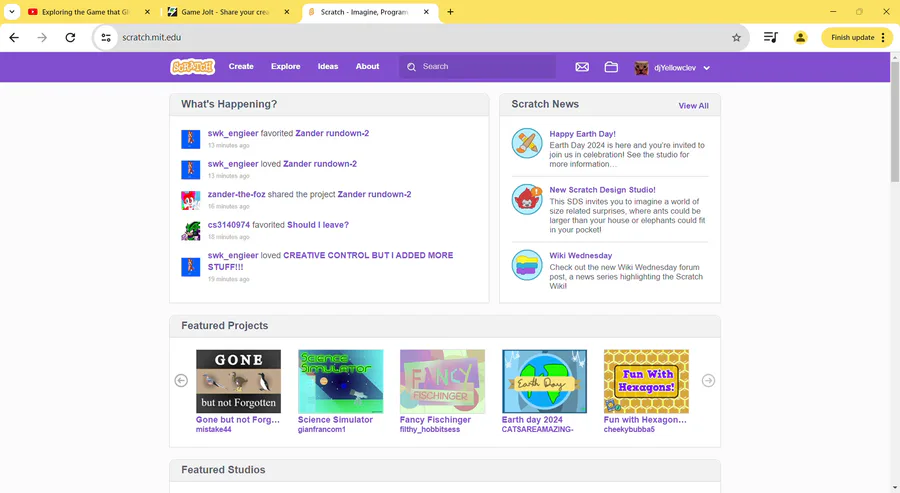
Task: Open the tab search dropdown arrow
Action: coord(11,11)
